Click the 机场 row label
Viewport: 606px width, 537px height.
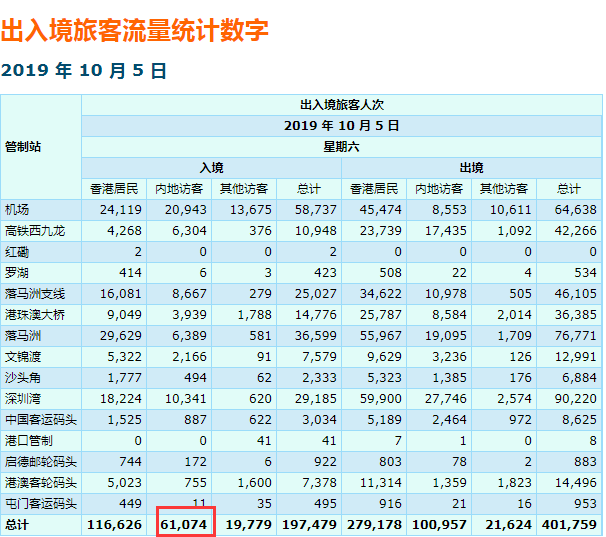[x=17, y=210]
